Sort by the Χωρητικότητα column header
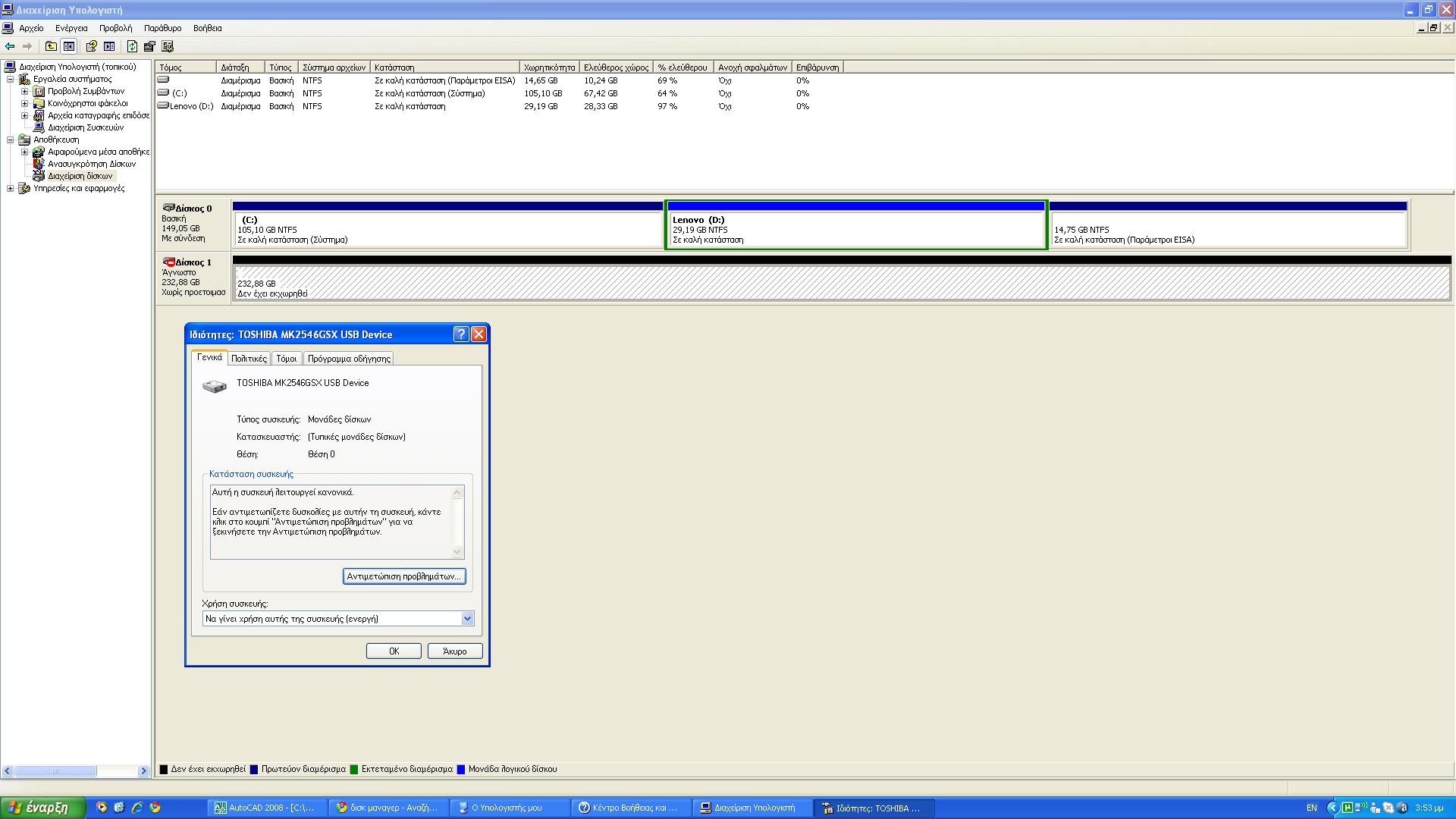The width and height of the screenshot is (1456, 819). click(x=550, y=67)
